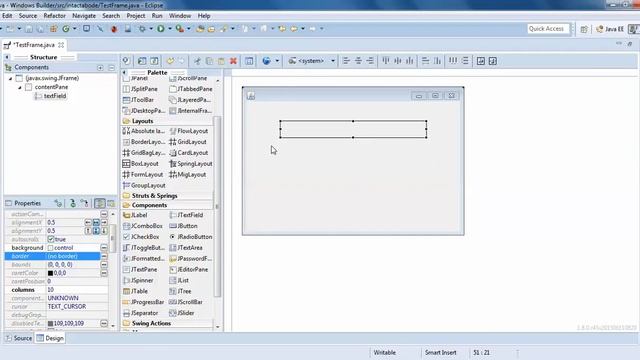Select the JToolBar palette item
This screenshot has width=640, height=360.
(138, 100)
